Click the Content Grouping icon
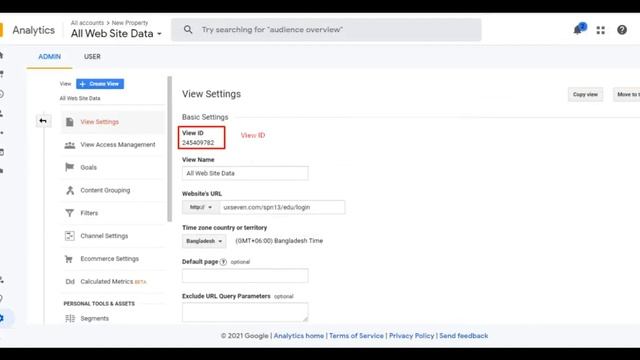This screenshot has width=640, height=360. (70, 190)
